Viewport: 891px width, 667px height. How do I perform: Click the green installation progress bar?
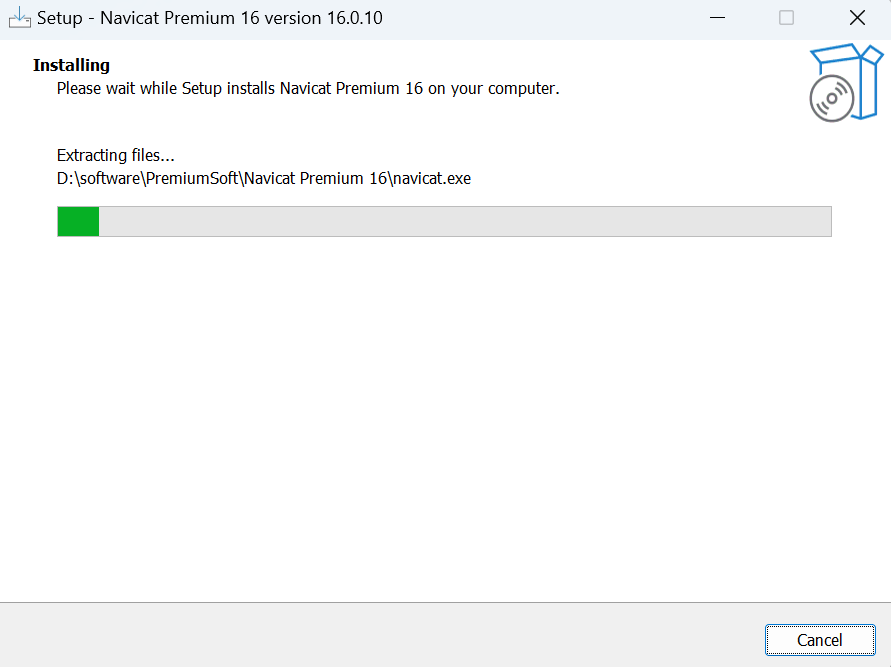[78, 221]
